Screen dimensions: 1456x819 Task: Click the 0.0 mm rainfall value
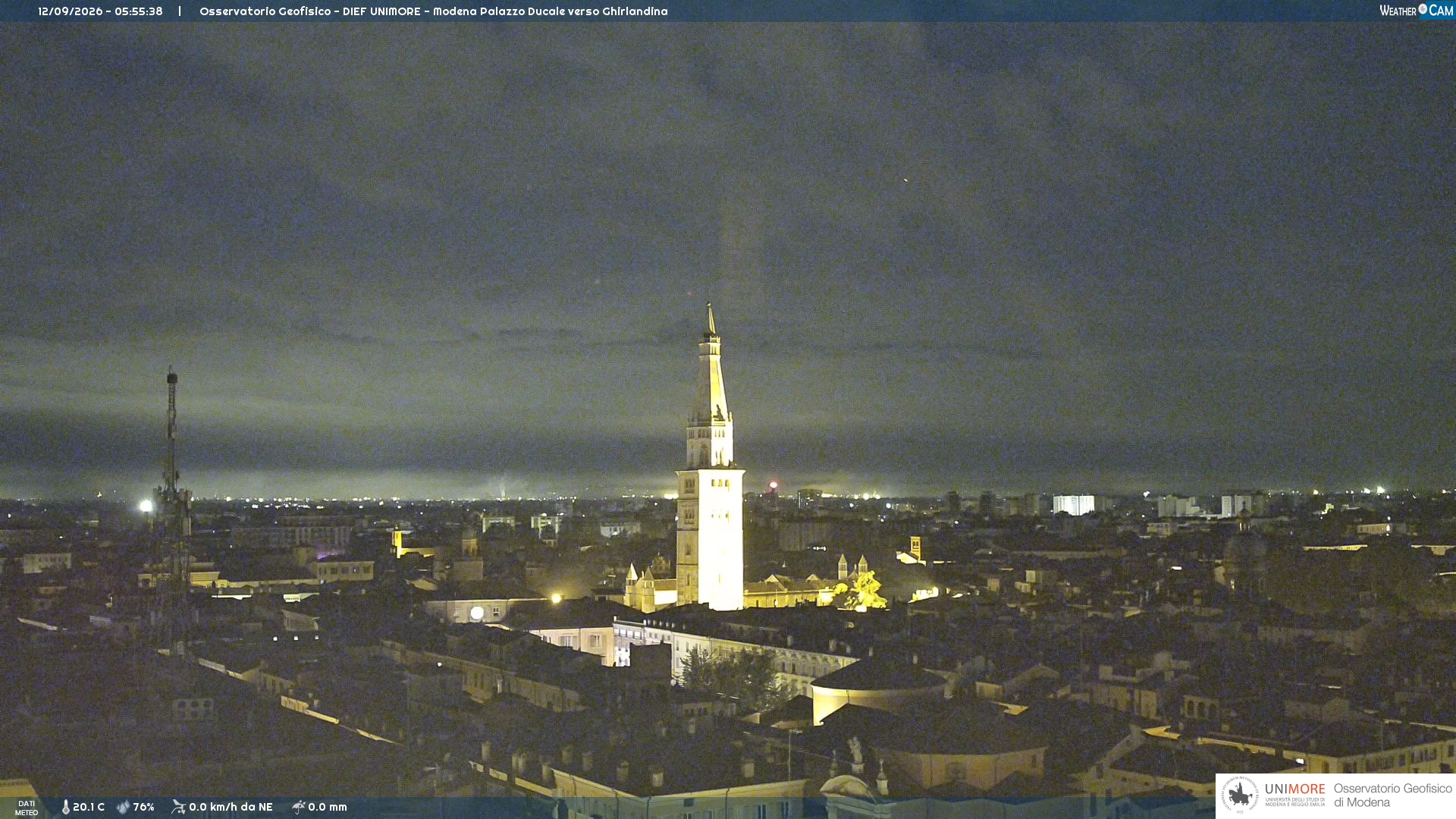click(328, 807)
